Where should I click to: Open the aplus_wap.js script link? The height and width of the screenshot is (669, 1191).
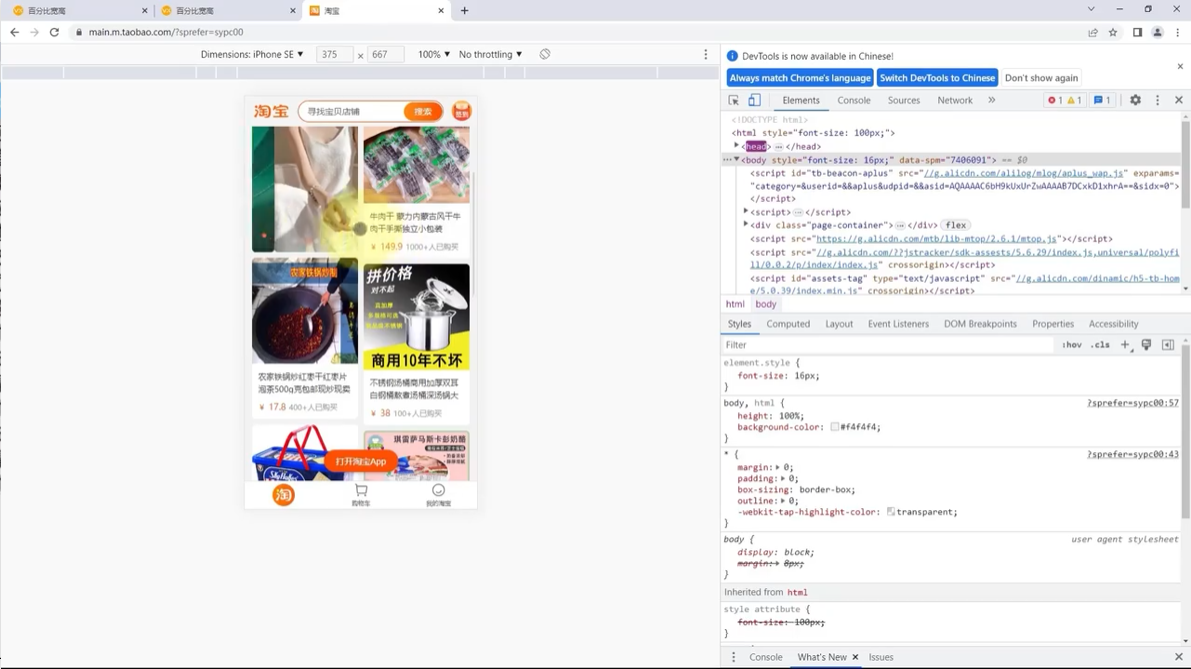(1023, 173)
